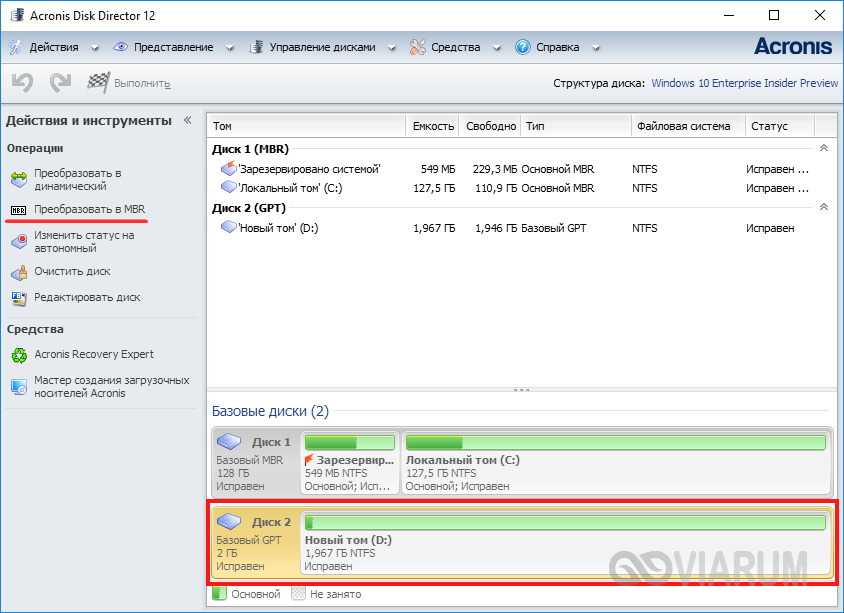844x613 pixels.
Task: Open Мастер создания загрузочных носителей Acronis
Action: (110, 387)
